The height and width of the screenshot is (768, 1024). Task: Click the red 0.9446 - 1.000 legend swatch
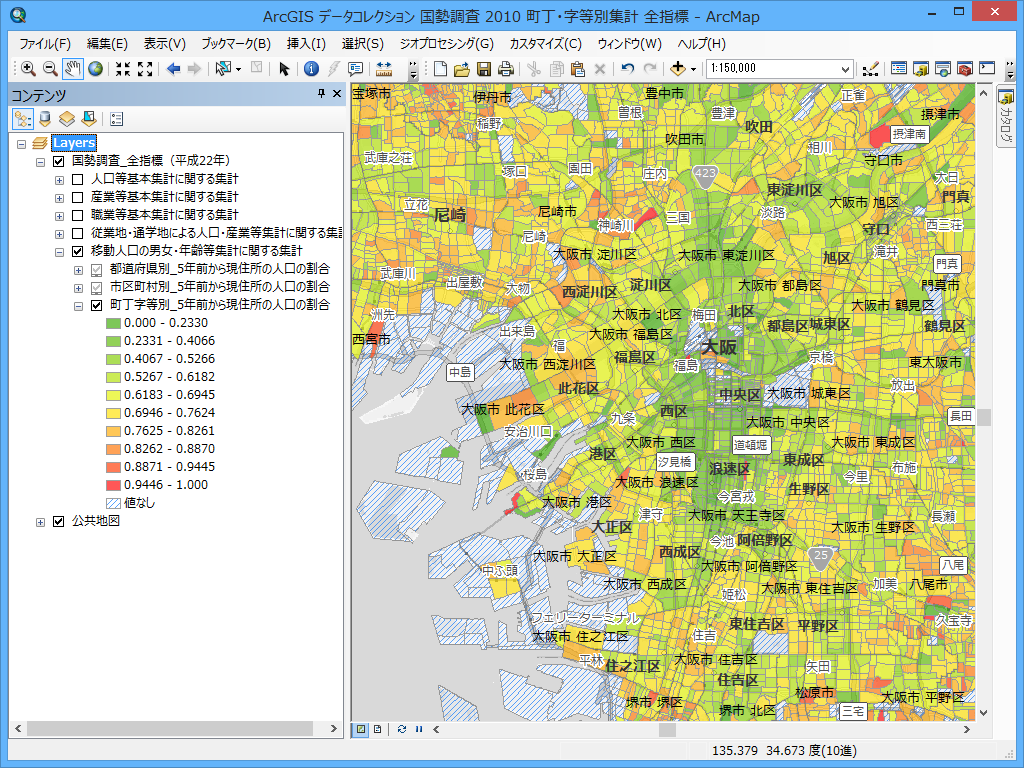(113, 485)
